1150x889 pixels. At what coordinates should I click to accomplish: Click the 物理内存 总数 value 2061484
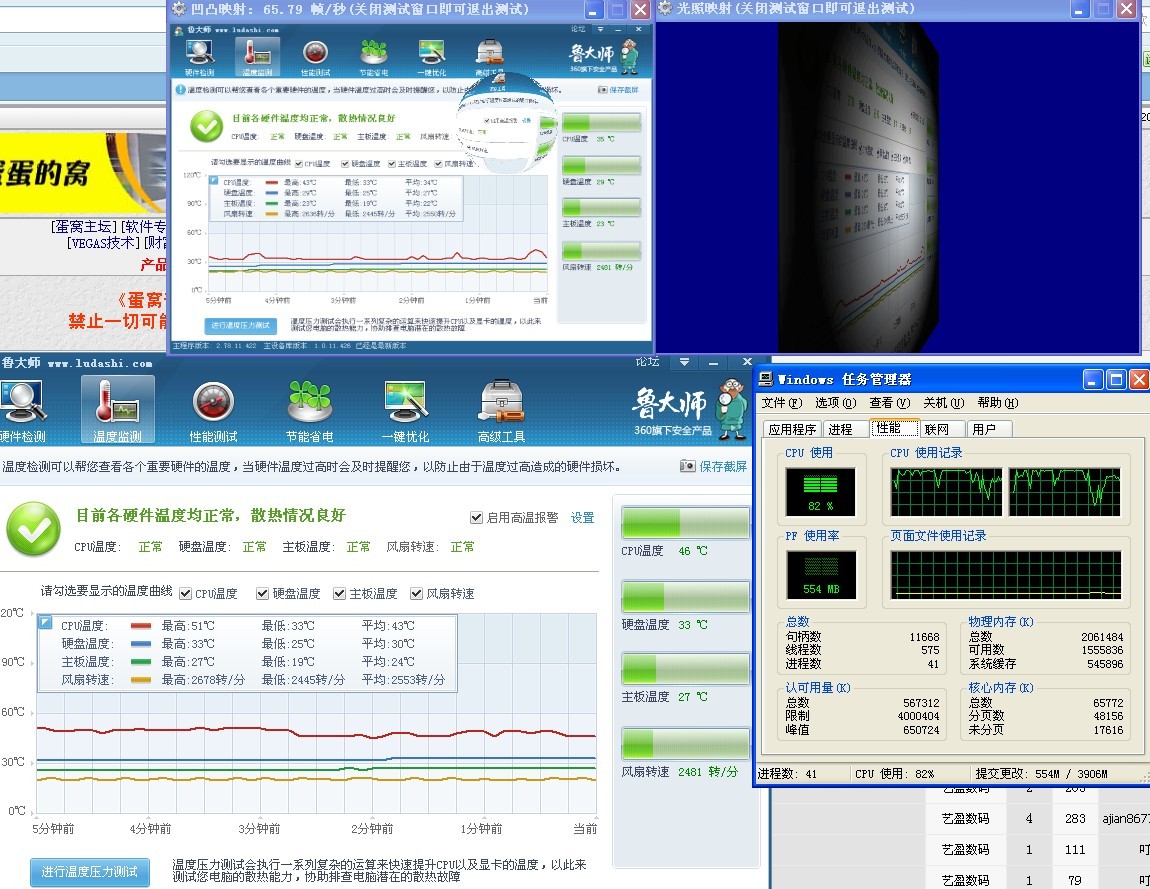(1102, 637)
